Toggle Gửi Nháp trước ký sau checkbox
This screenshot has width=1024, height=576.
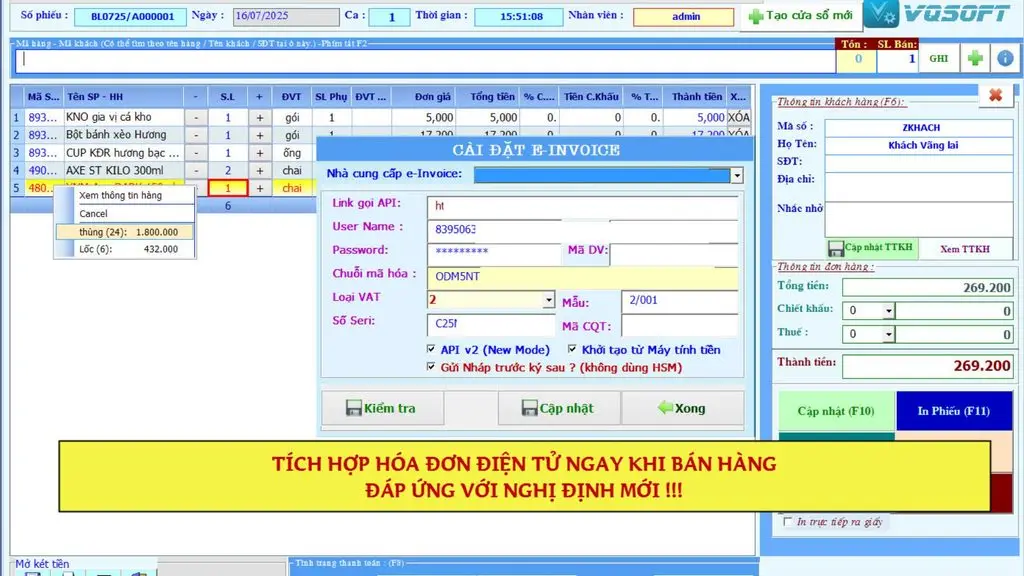tap(431, 367)
